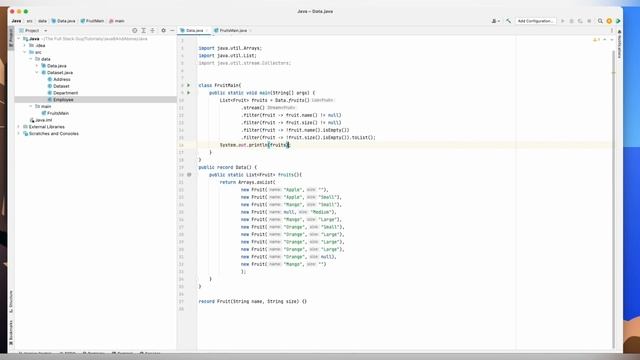Screen dimensions: 640x360
Task: Open the editor tabs more-options menu
Action: tap(611, 31)
